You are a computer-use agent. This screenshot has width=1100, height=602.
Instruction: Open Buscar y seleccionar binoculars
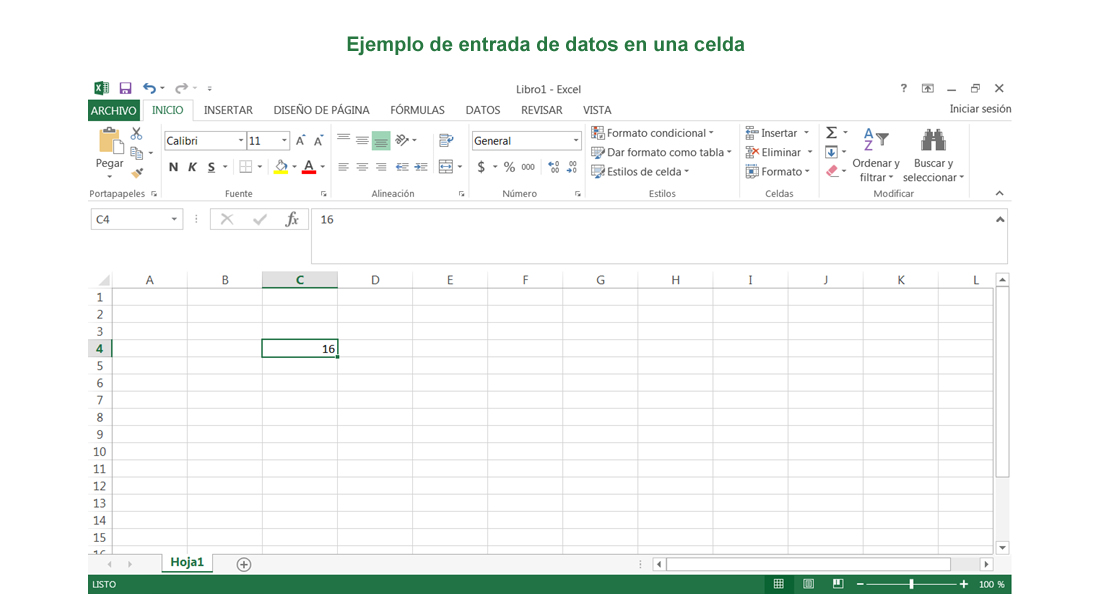tap(932, 156)
